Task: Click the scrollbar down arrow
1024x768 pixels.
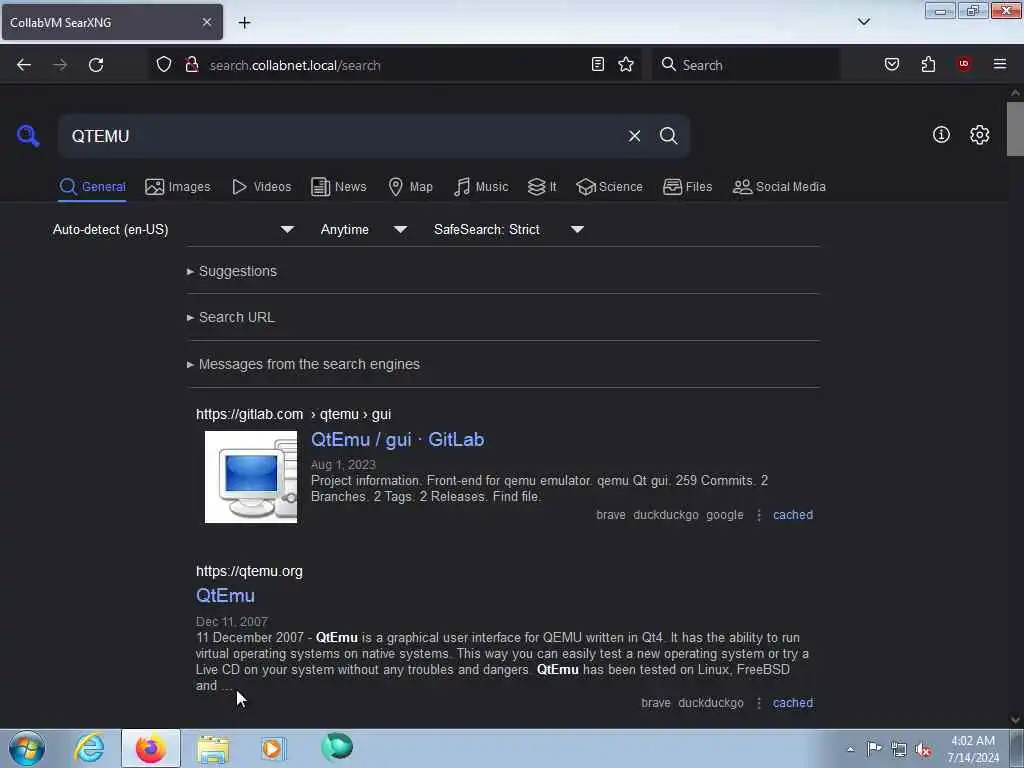Action: (x=1015, y=720)
